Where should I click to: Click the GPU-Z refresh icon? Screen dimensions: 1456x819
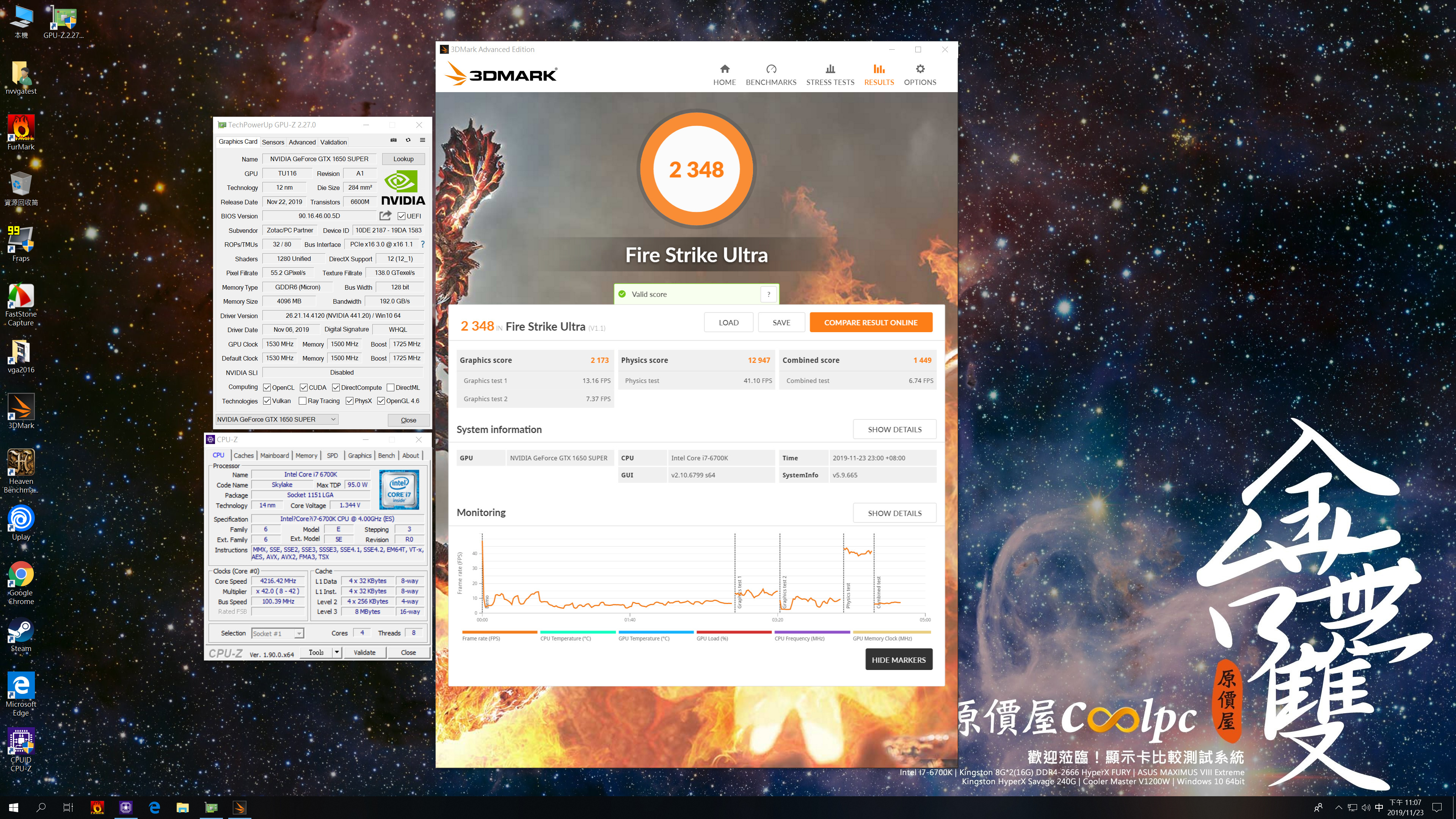(x=408, y=140)
